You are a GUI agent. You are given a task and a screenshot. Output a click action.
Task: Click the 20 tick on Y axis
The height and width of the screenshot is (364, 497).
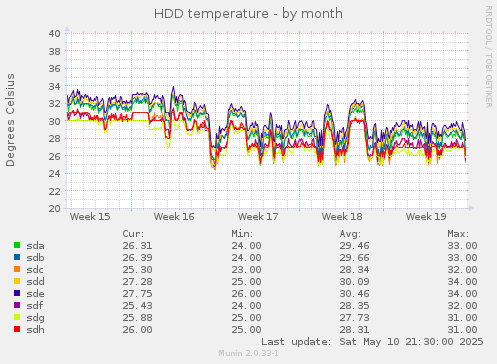click(55, 209)
